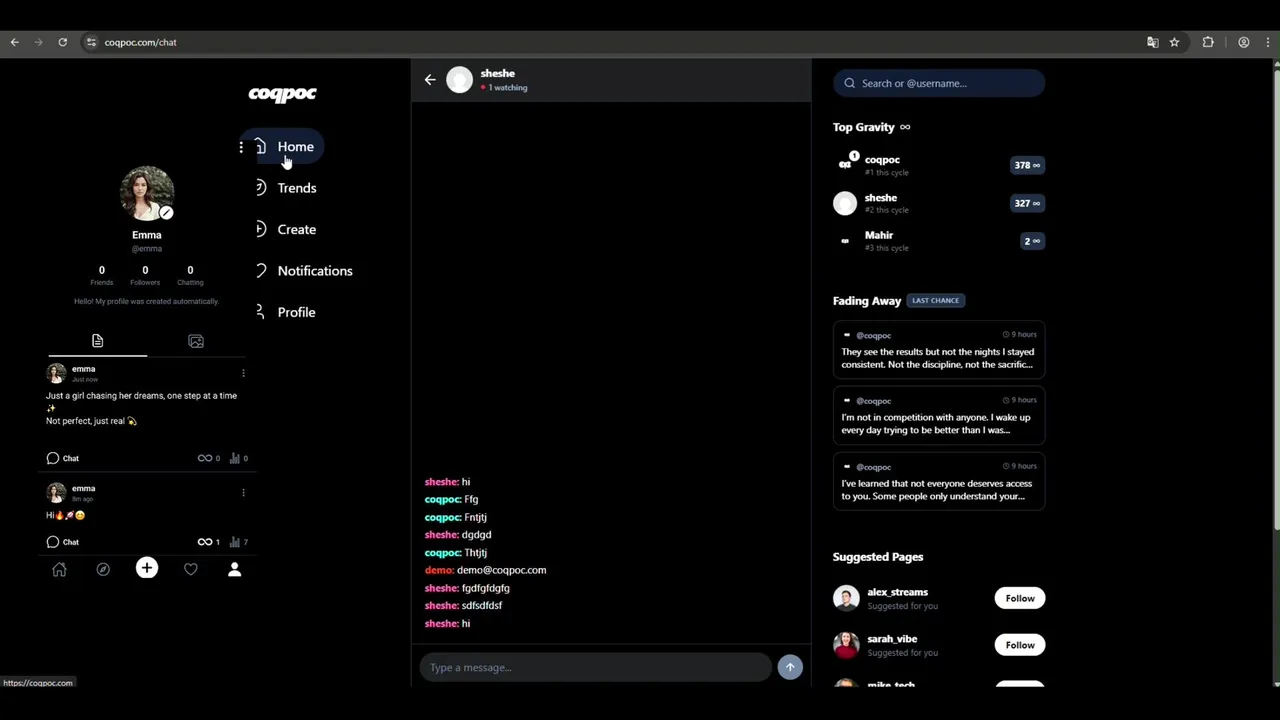Screen dimensions: 1280x720
Task: Send the message with the arrow button
Action: click(x=790, y=667)
